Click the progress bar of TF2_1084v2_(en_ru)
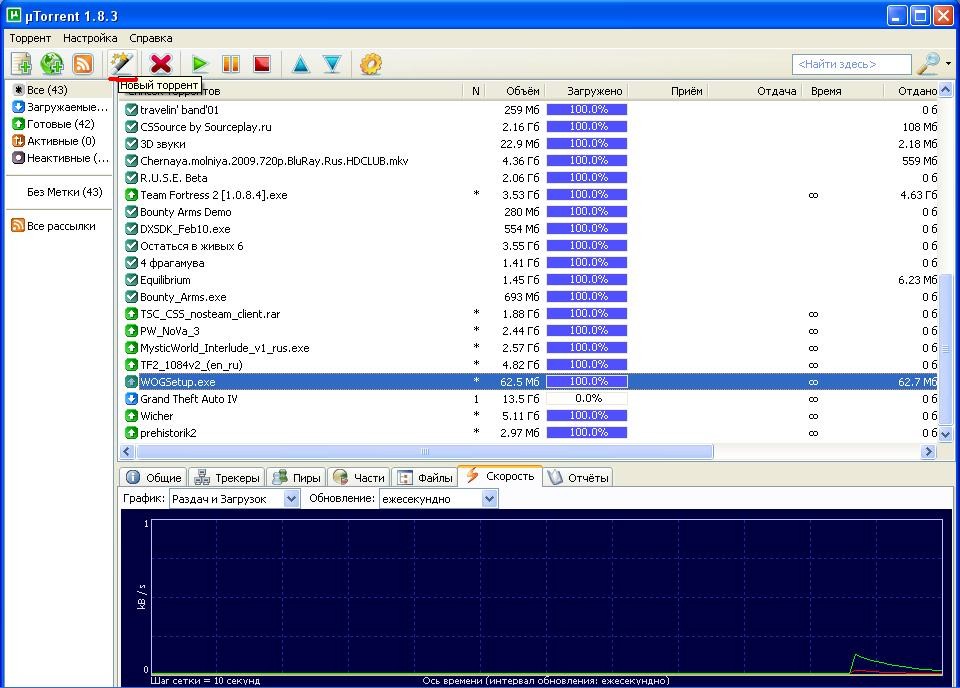Screen dimensions: 960x688 tap(587, 365)
